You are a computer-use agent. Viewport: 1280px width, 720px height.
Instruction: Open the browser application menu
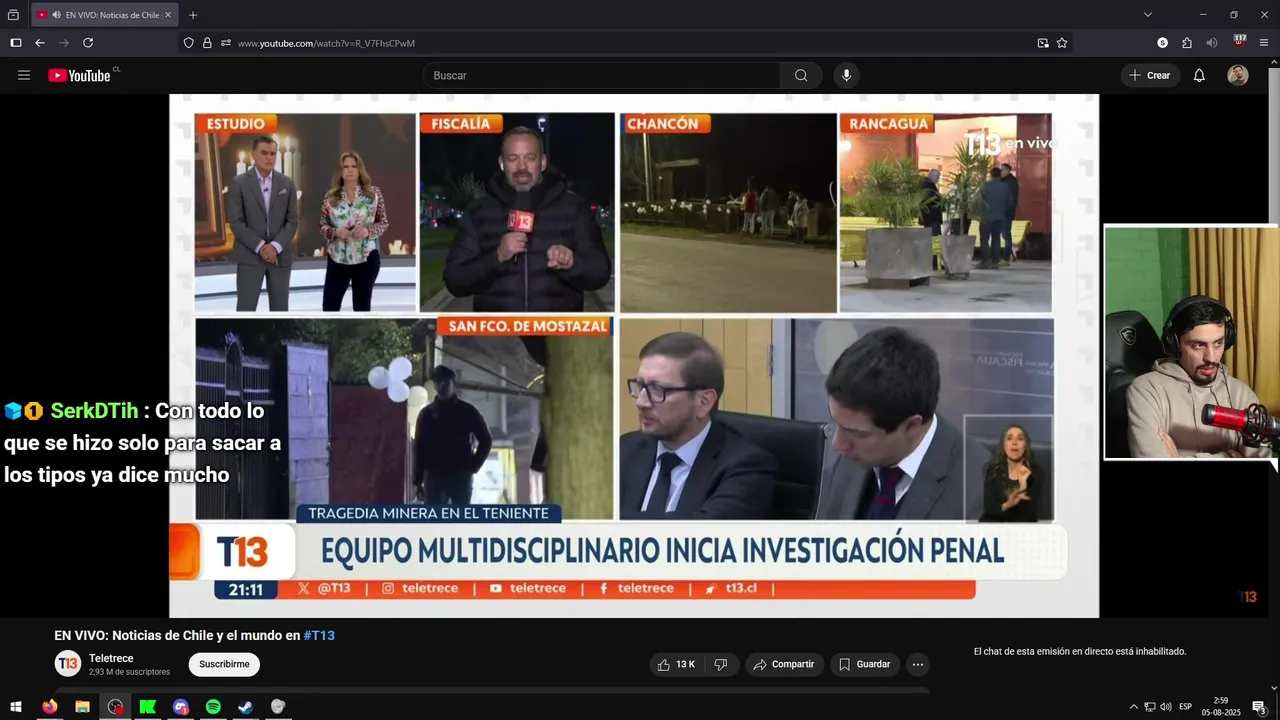(x=1264, y=43)
